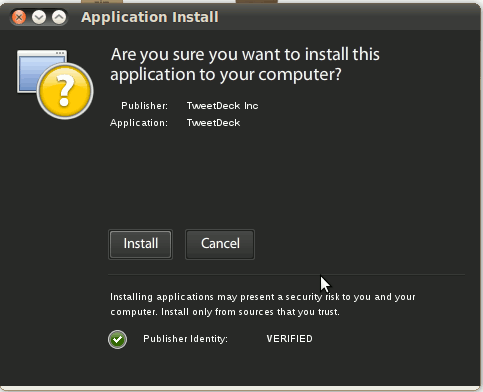Screen dimensions: 483x392
Task: Click the Application: label
Action: [x=139, y=123]
